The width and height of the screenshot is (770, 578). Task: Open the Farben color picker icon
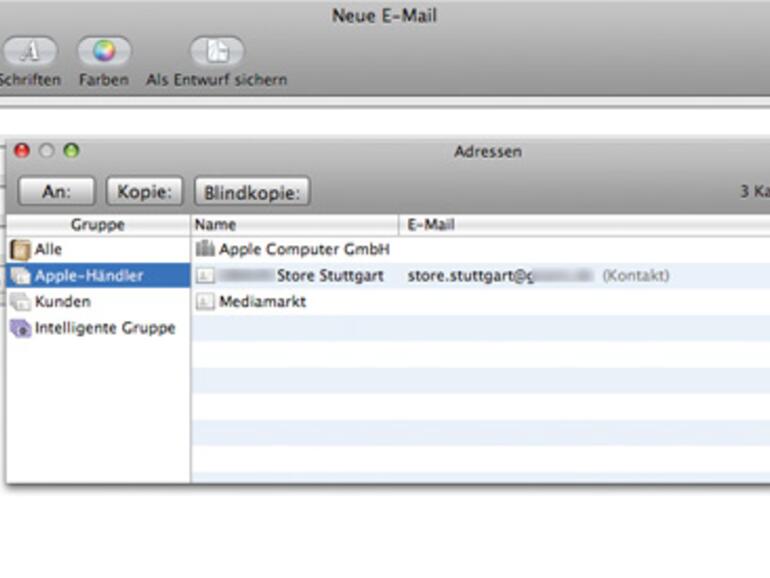tap(104, 51)
